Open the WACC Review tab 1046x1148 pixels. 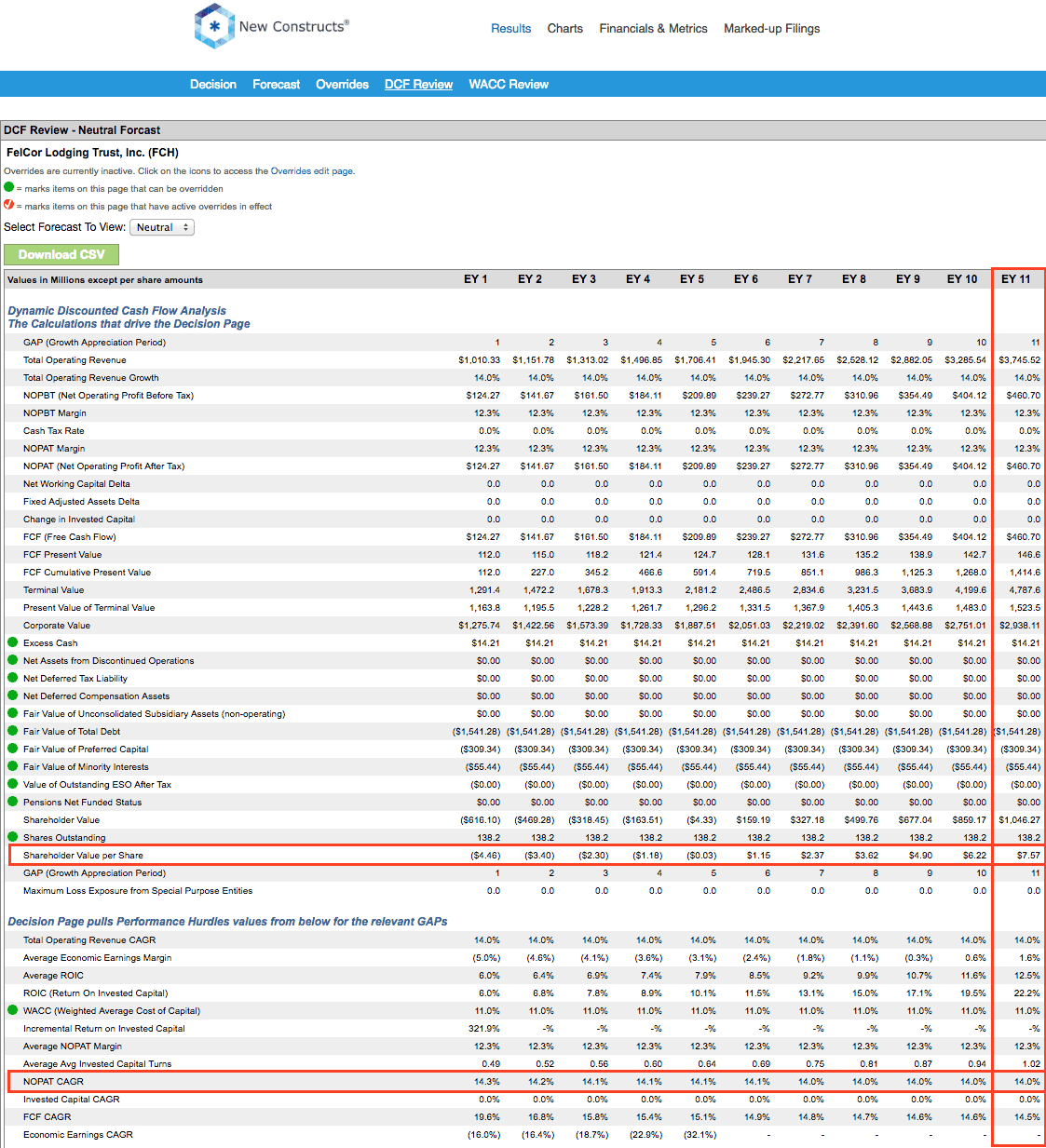click(509, 84)
